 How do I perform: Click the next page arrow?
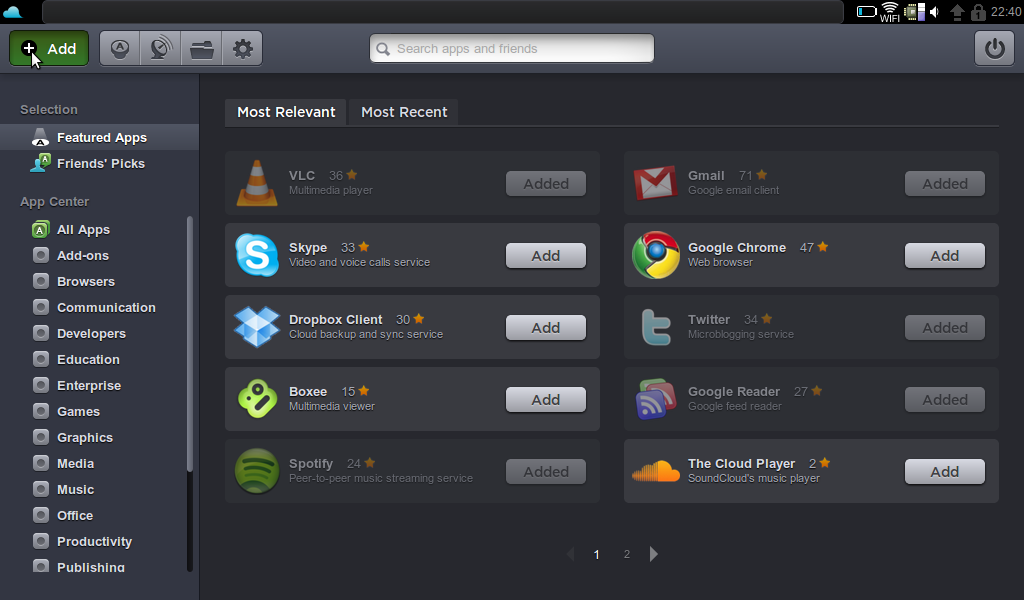point(654,554)
